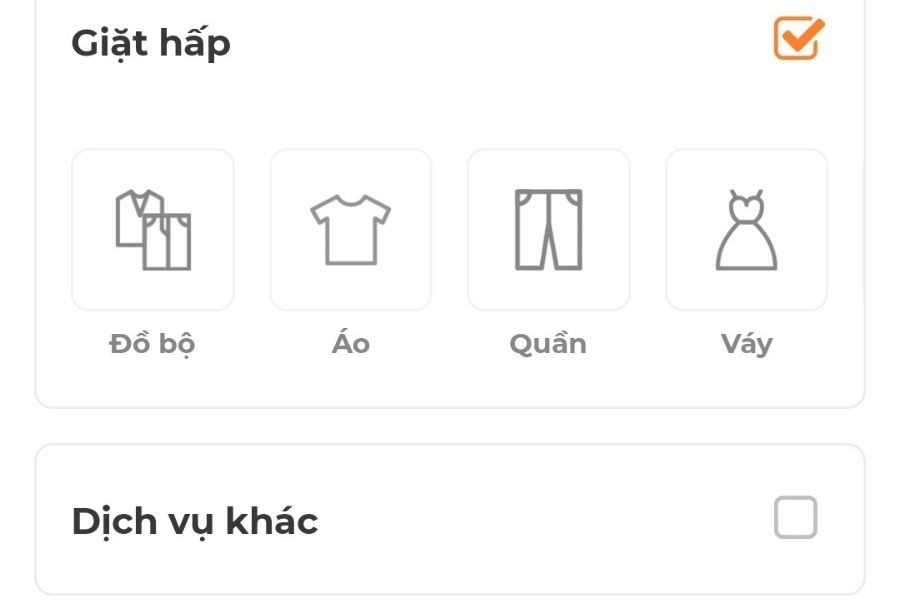900x600 pixels.
Task: Uncheck the Giặt hấp checkbox
Action: coord(798,39)
